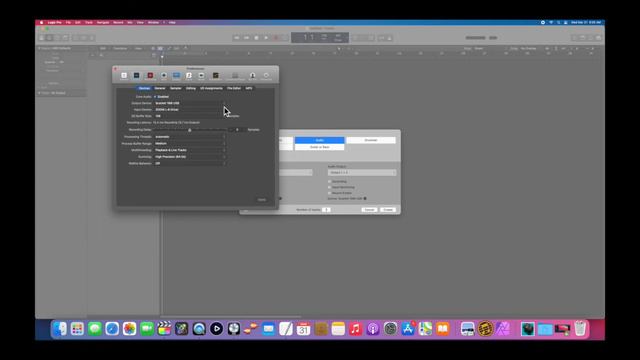Viewport: 640px width, 360px height.
Task: Open General preferences pane icon
Action: [x=124, y=76]
